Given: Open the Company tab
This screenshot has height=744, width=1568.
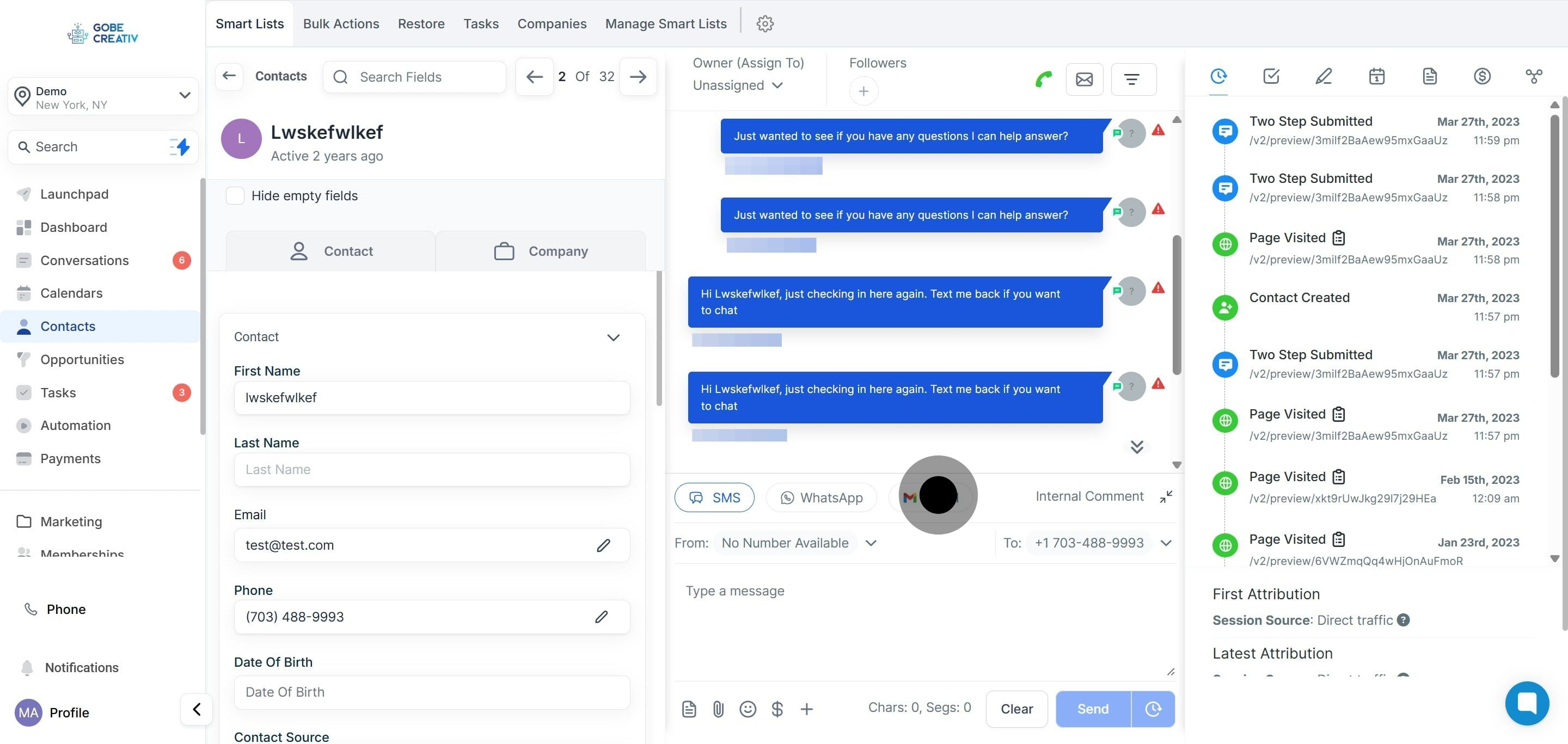Looking at the screenshot, I should point(541,251).
